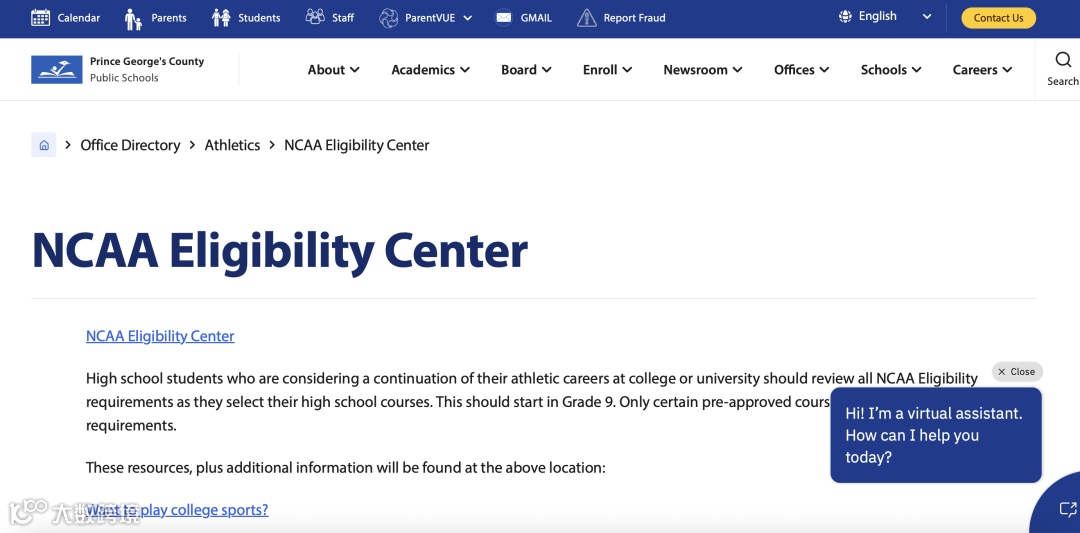Go to home via breadcrumb house icon
1080x533 pixels.
44,145
